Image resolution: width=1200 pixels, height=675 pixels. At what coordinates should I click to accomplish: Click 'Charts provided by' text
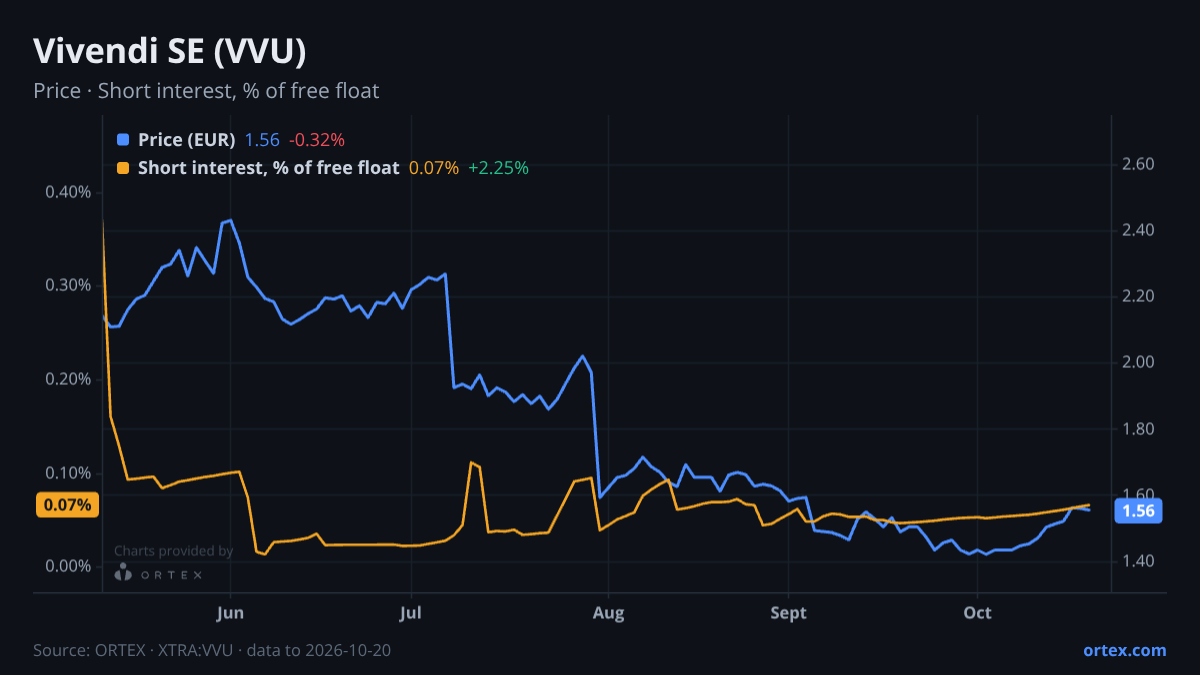173,551
